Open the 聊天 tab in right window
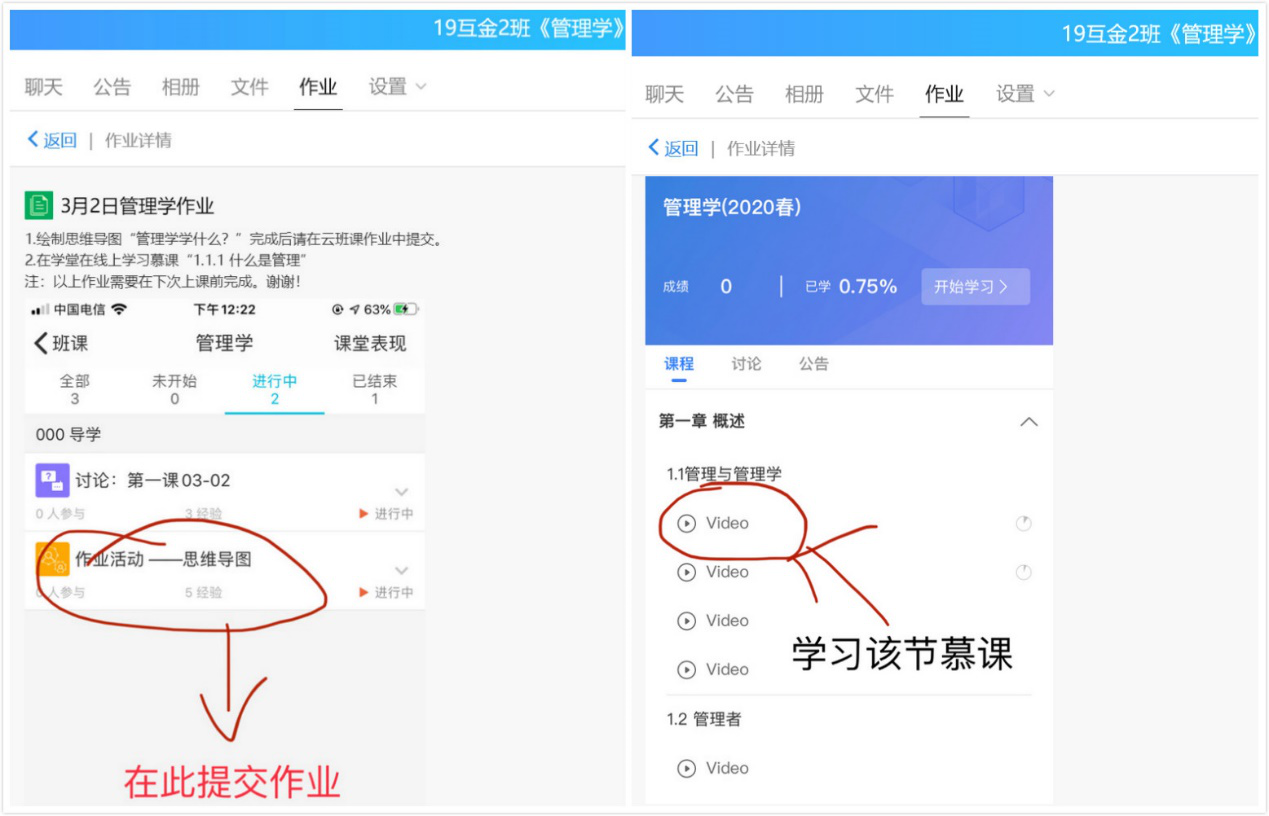This screenshot has height=816, width=1269. [665, 94]
